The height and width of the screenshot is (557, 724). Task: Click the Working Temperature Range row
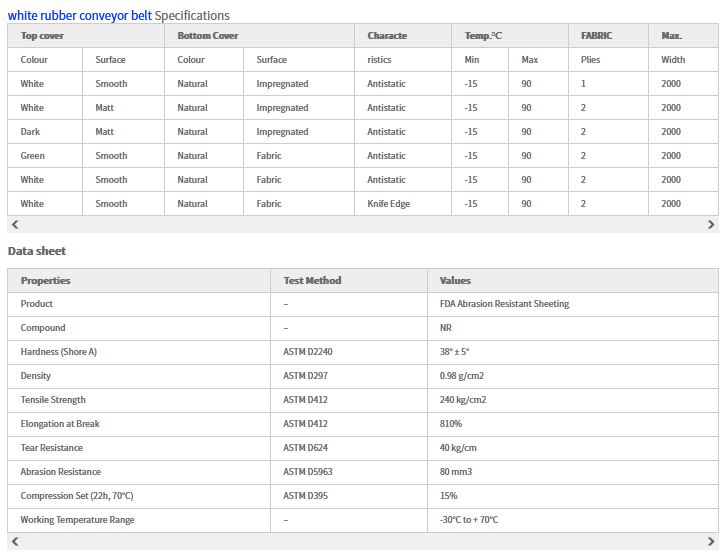(x=77, y=520)
